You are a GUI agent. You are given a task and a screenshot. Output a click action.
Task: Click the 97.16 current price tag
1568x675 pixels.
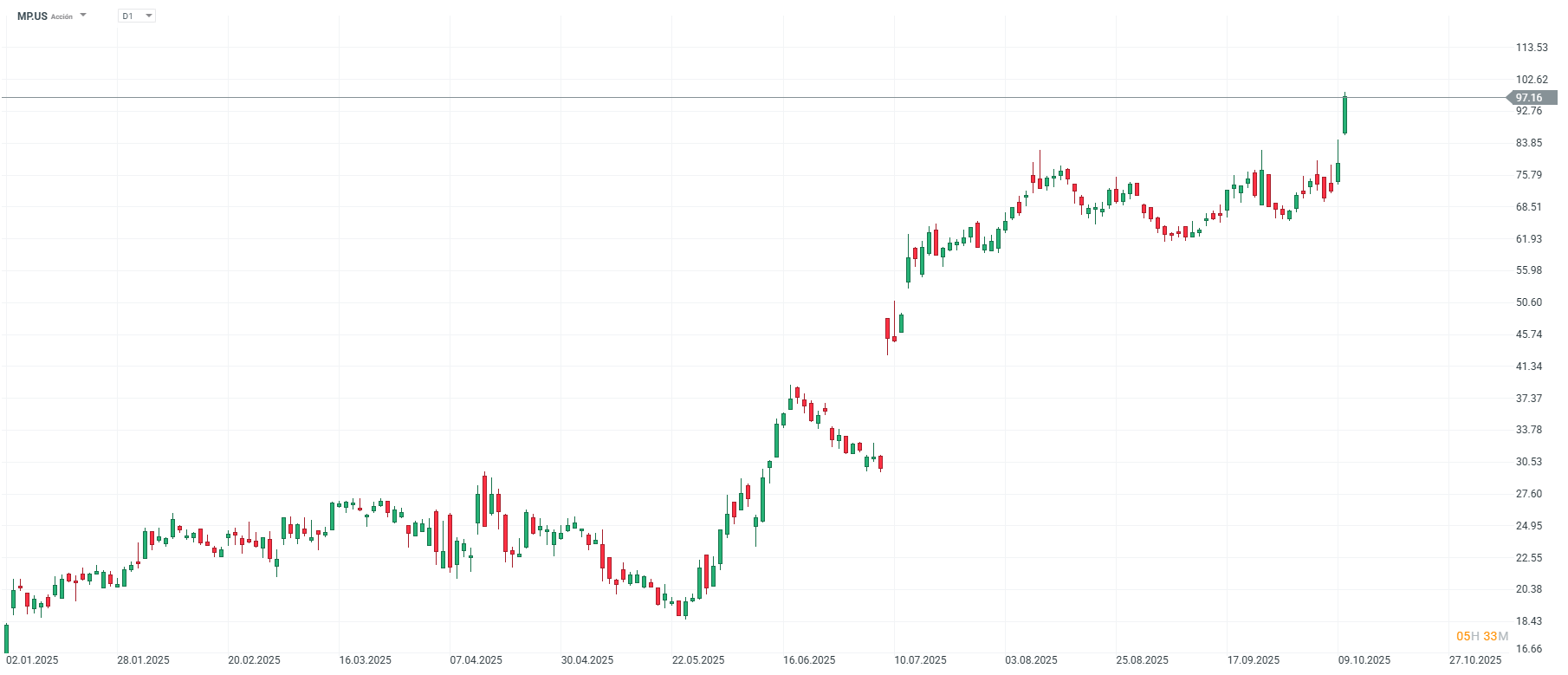click(x=1529, y=98)
